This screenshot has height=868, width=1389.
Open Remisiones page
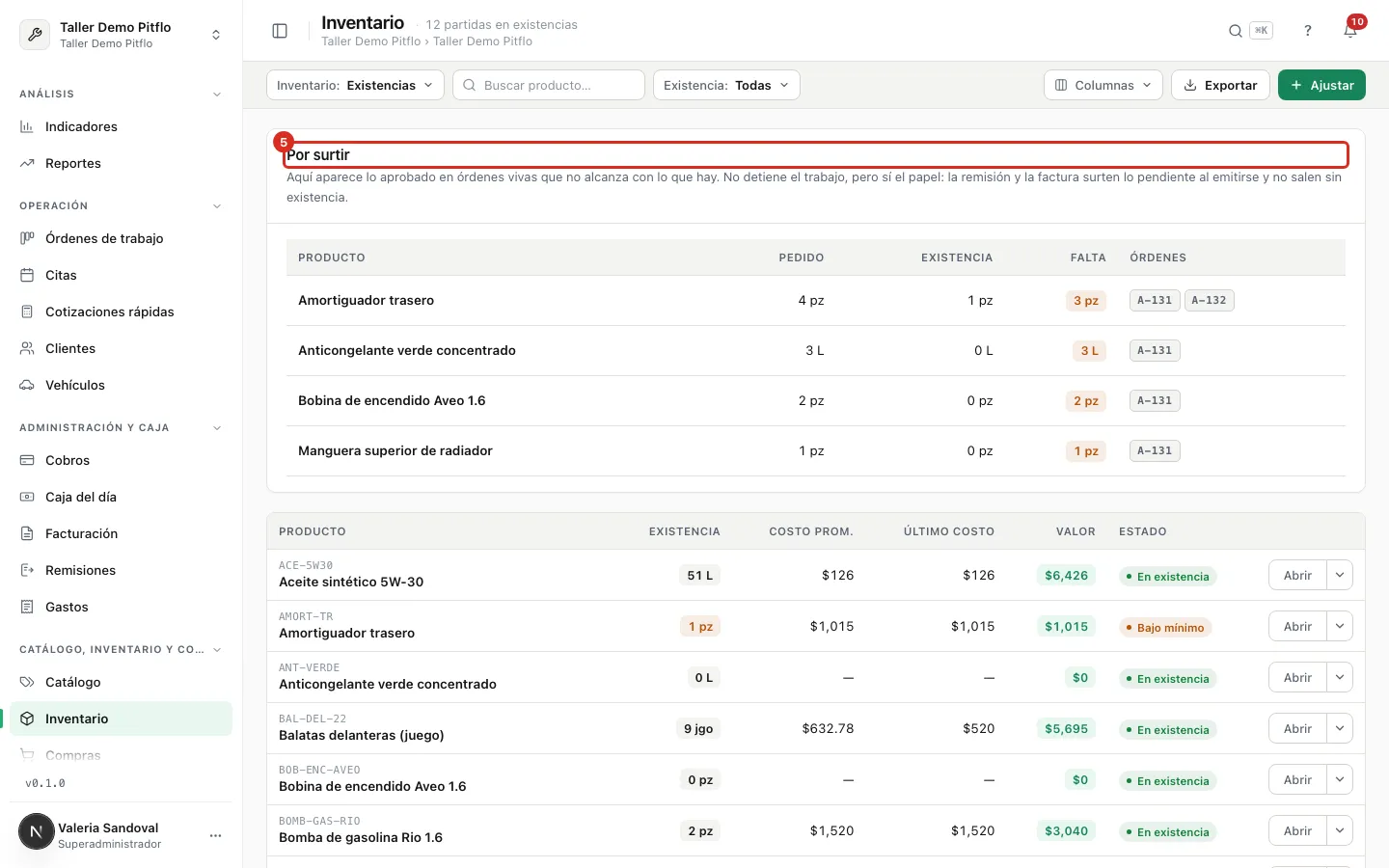coord(121,570)
